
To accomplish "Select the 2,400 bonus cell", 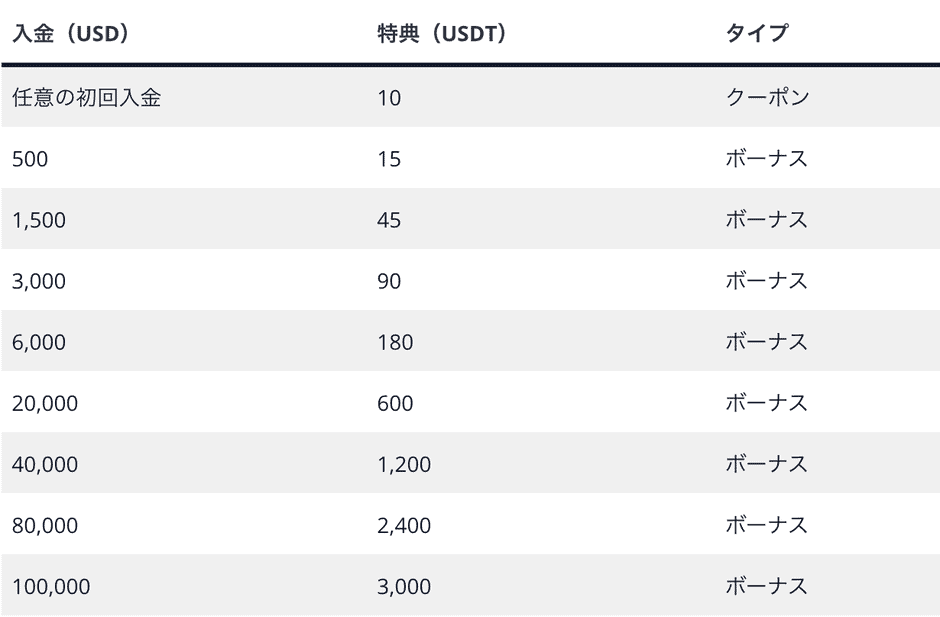I will [x=404, y=526].
